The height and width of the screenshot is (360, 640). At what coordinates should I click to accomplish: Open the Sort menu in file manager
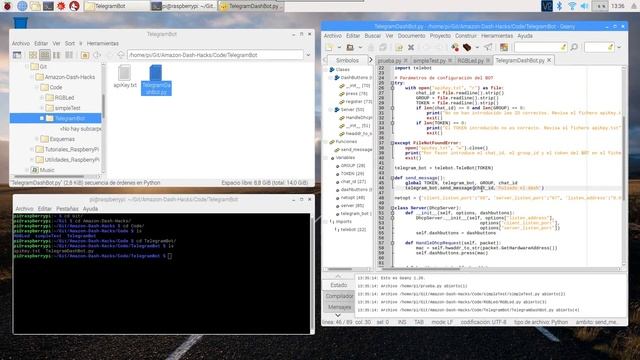[70, 43]
